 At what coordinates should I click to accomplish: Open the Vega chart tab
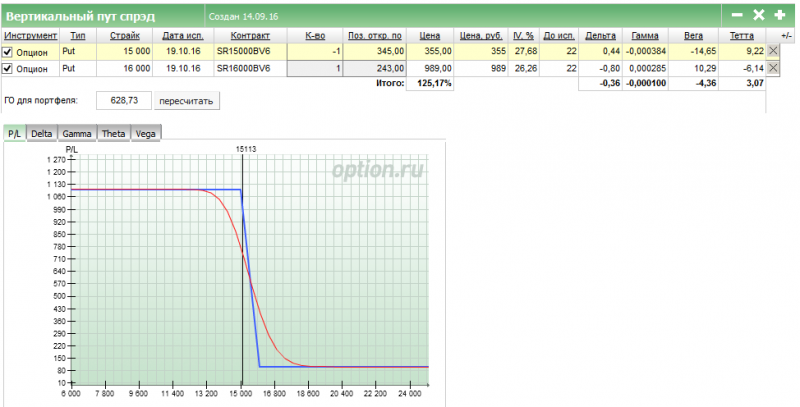[x=145, y=134]
